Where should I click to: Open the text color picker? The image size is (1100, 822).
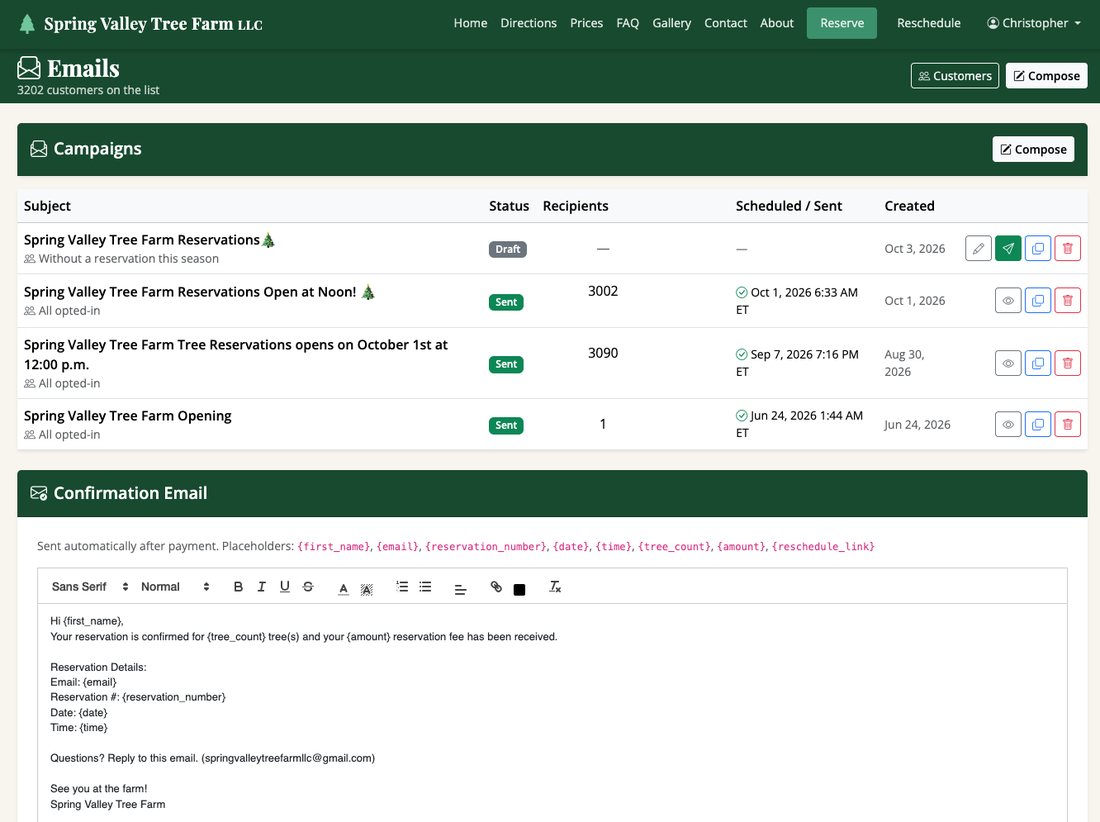click(x=343, y=588)
